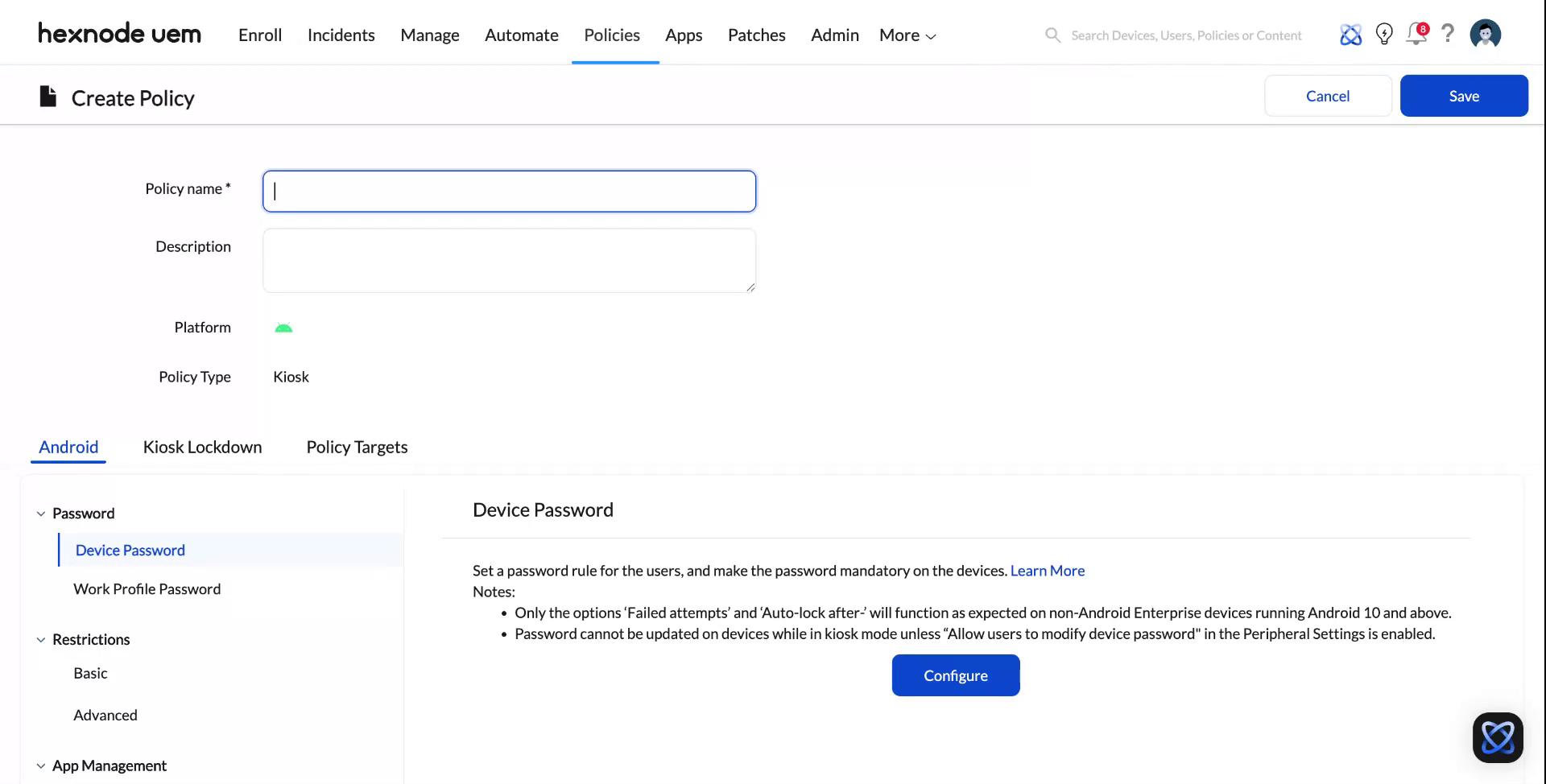Viewport: 1546px width, 784px height.
Task: Collapse the Password section
Action: tap(40, 514)
